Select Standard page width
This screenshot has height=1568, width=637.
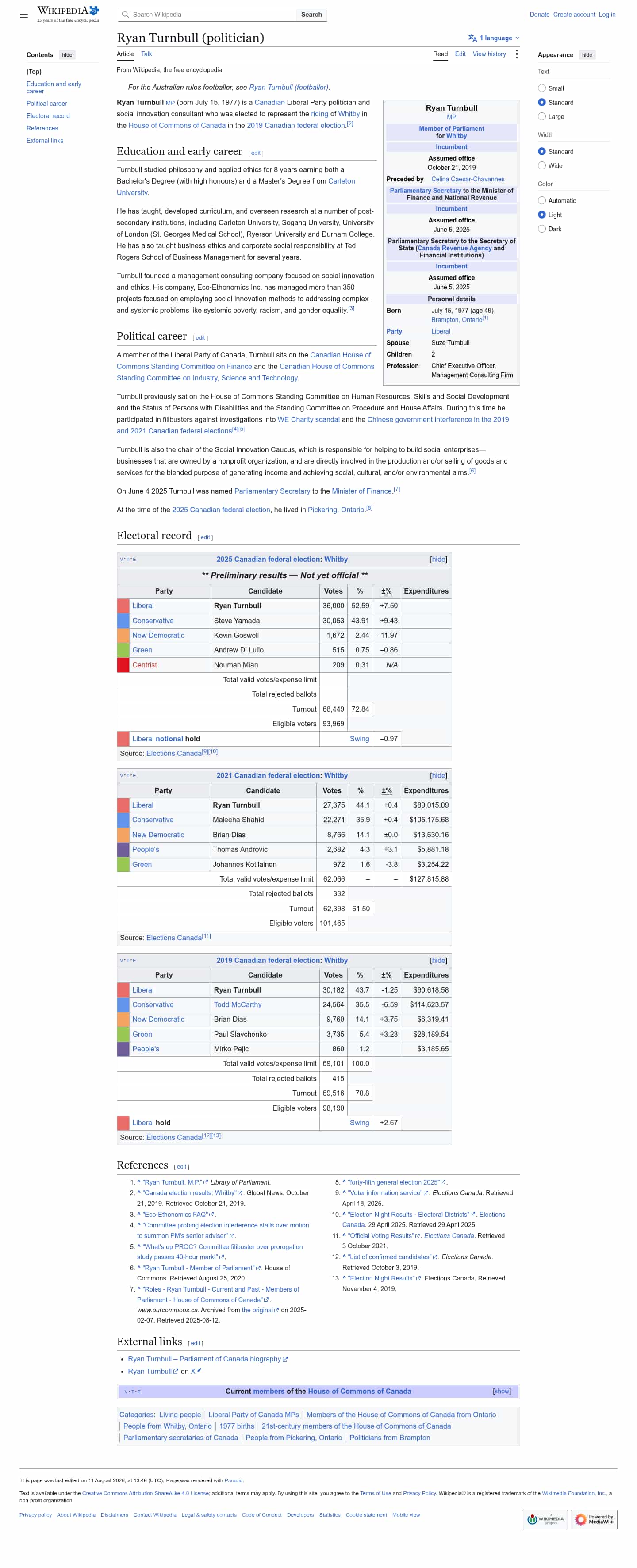(541, 152)
